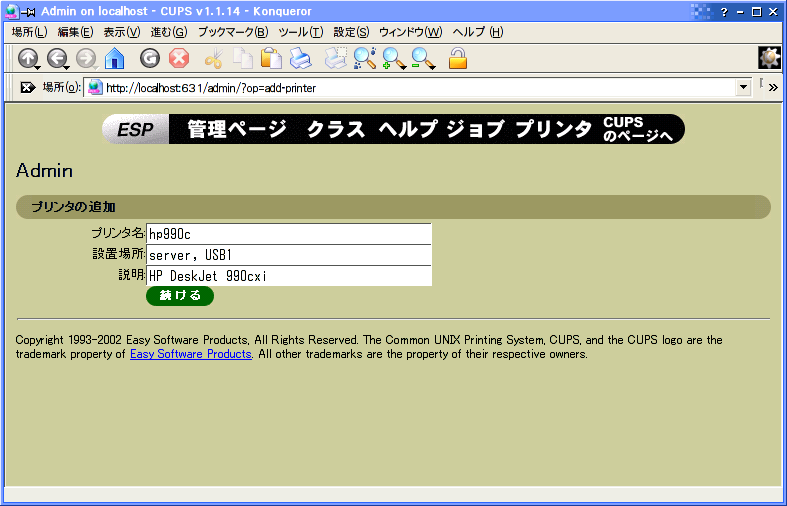Click the Zoom in magnifier icon
This screenshot has width=787, height=506.
(394, 59)
